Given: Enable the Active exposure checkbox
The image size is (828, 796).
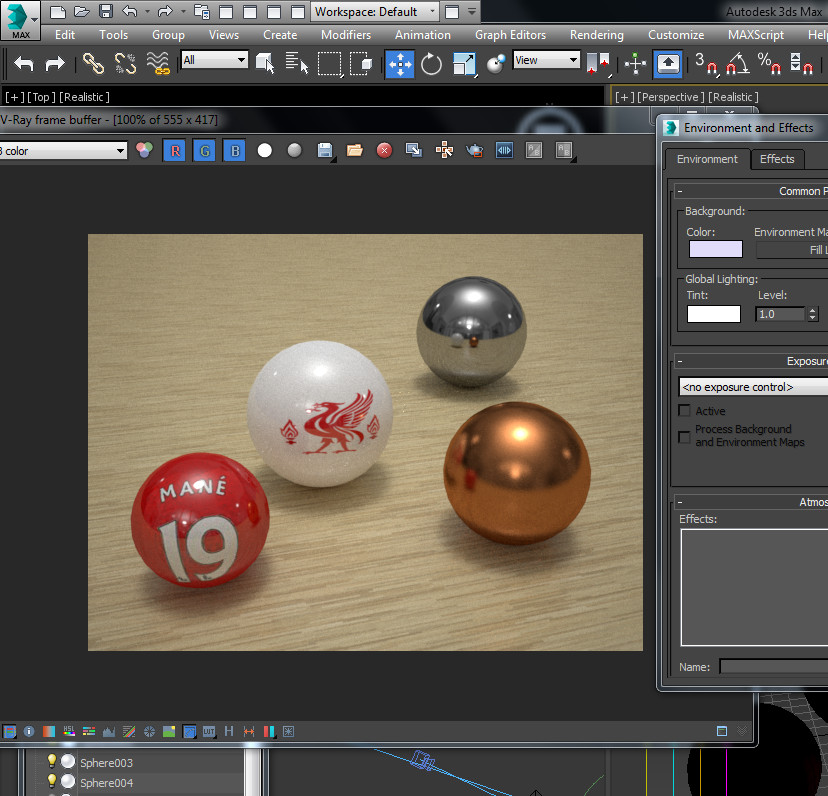Looking at the screenshot, I should 684,410.
